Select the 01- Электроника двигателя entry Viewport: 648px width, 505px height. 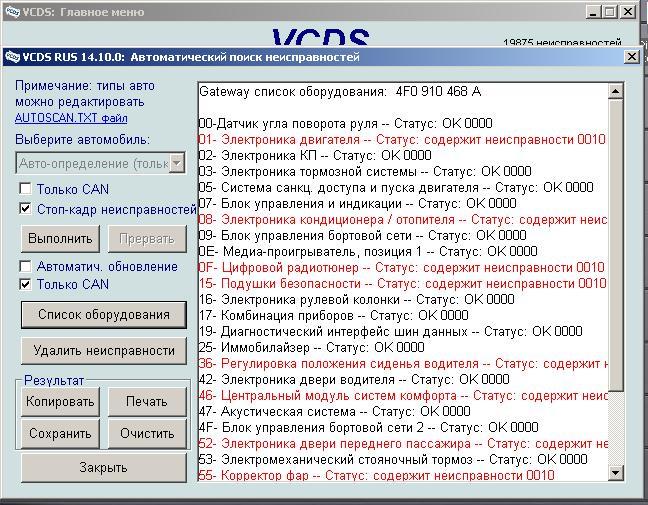402,139
